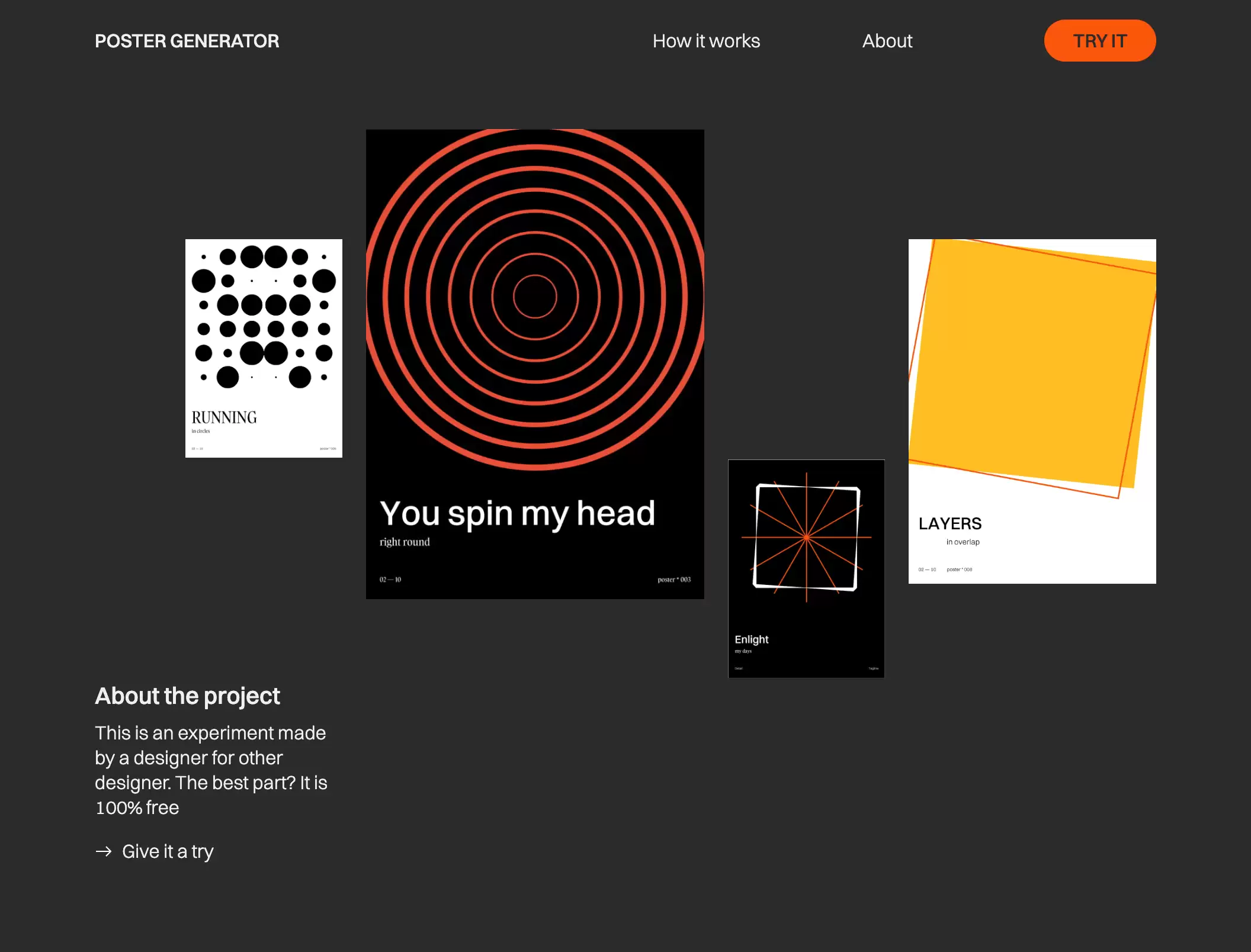Click the black dots pattern graphic
Screen dimensions: 1251x952
(x=264, y=317)
